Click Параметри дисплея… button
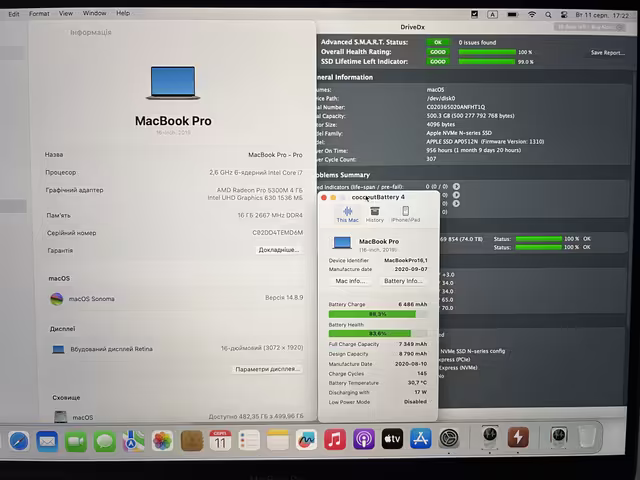This screenshot has width=640, height=480. pyautogui.click(x=268, y=369)
